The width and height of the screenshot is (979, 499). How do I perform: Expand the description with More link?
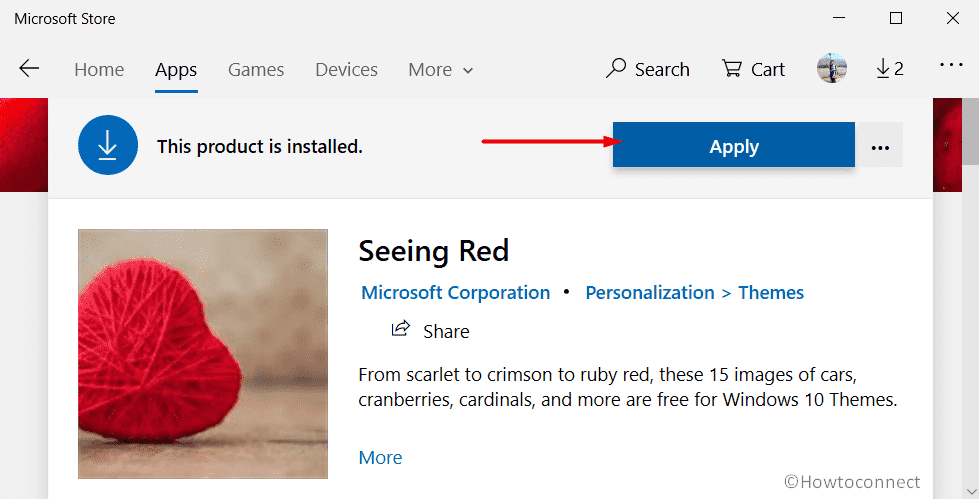click(380, 458)
